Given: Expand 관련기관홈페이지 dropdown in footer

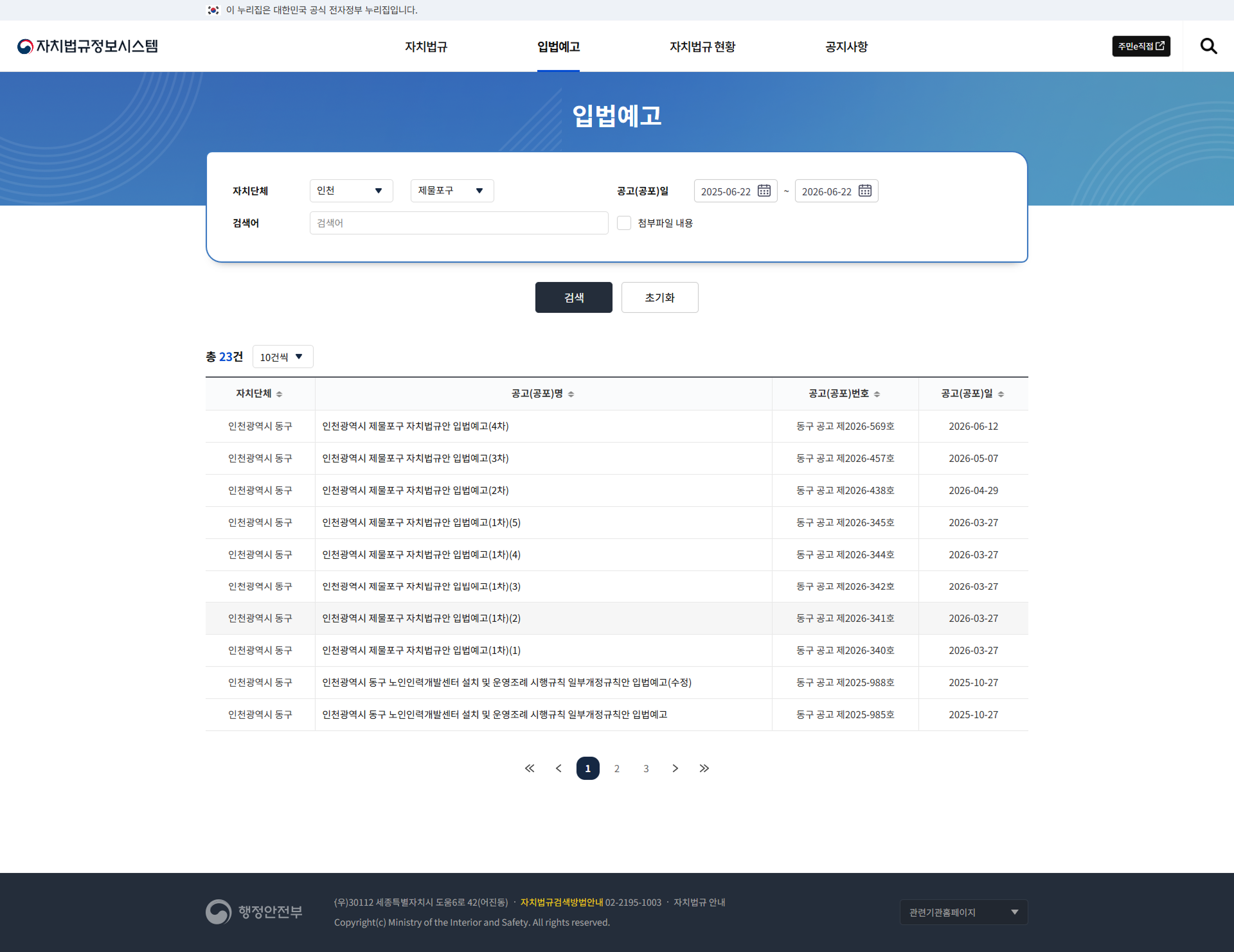Looking at the screenshot, I should (x=963, y=912).
